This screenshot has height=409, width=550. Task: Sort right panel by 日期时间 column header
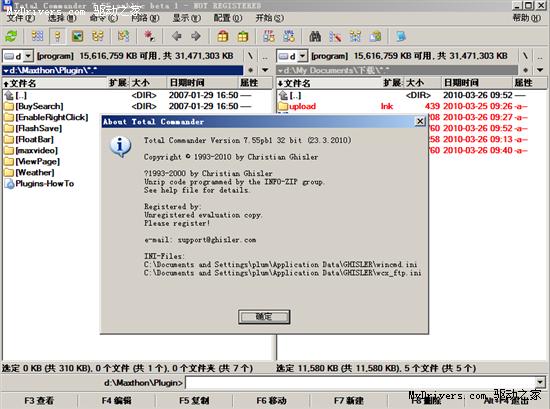coord(476,83)
